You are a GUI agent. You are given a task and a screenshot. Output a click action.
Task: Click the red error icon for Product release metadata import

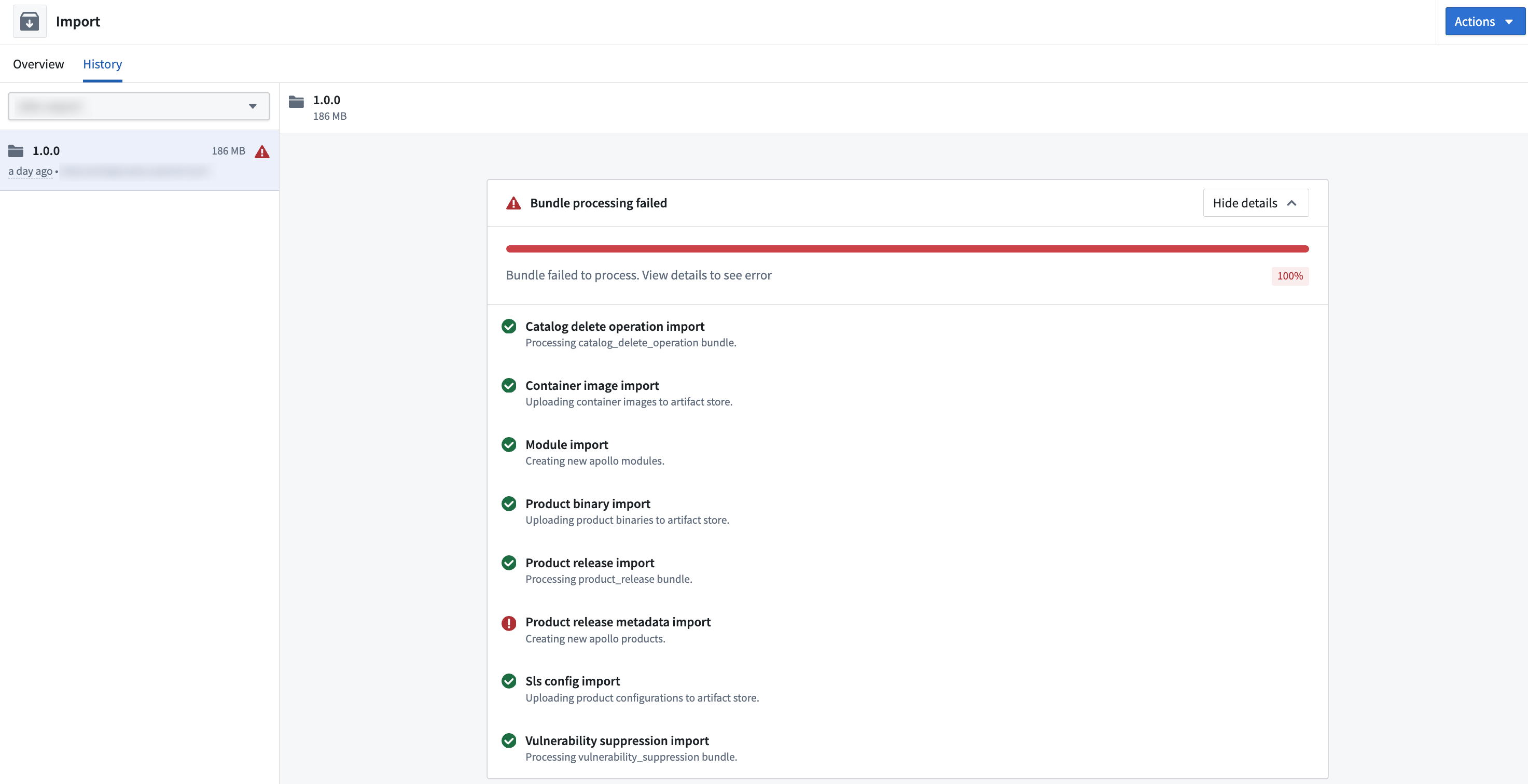tap(509, 623)
